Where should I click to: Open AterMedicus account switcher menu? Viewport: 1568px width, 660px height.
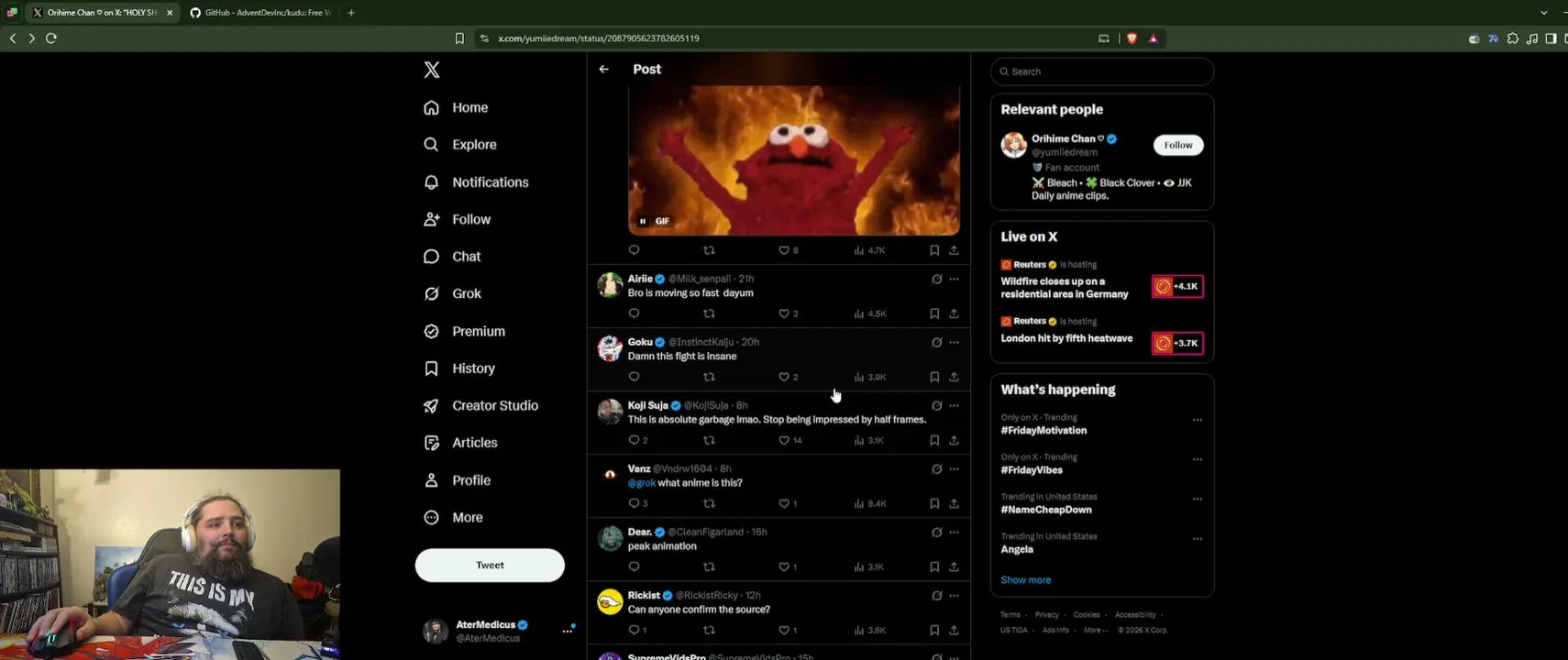point(568,631)
